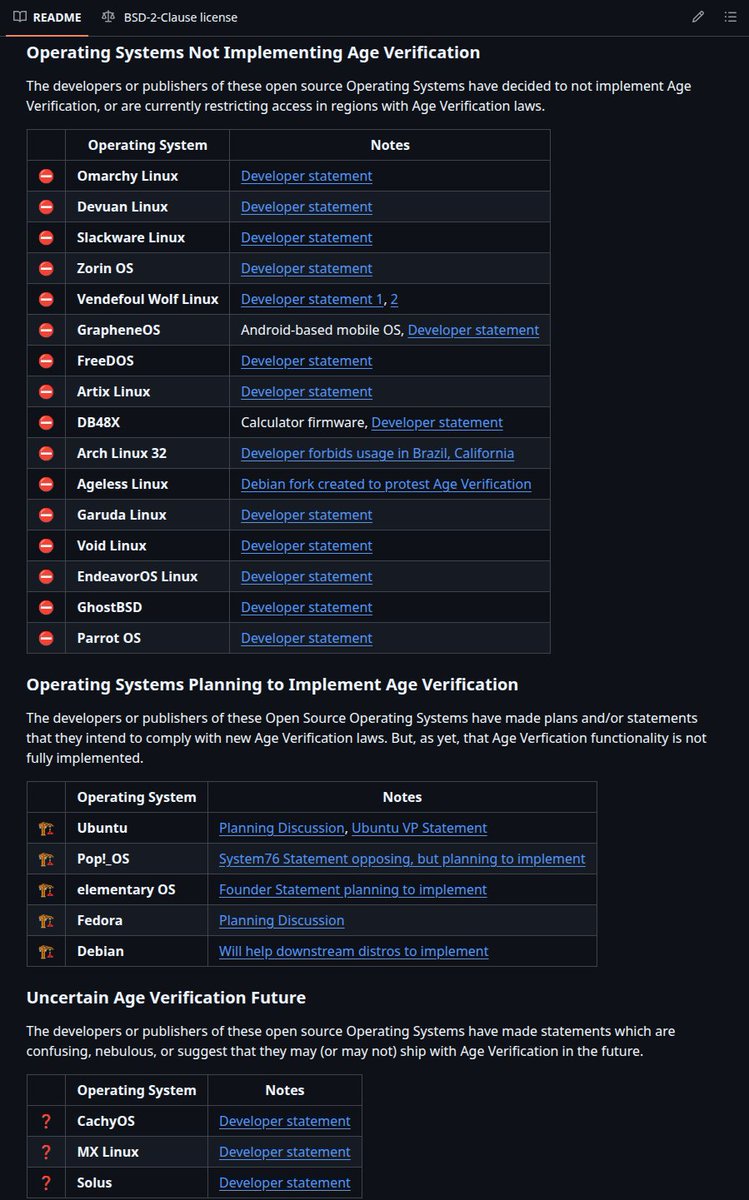
Task: Click the no-entry icon beside GrapheneOS
Action: (x=46, y=330)
